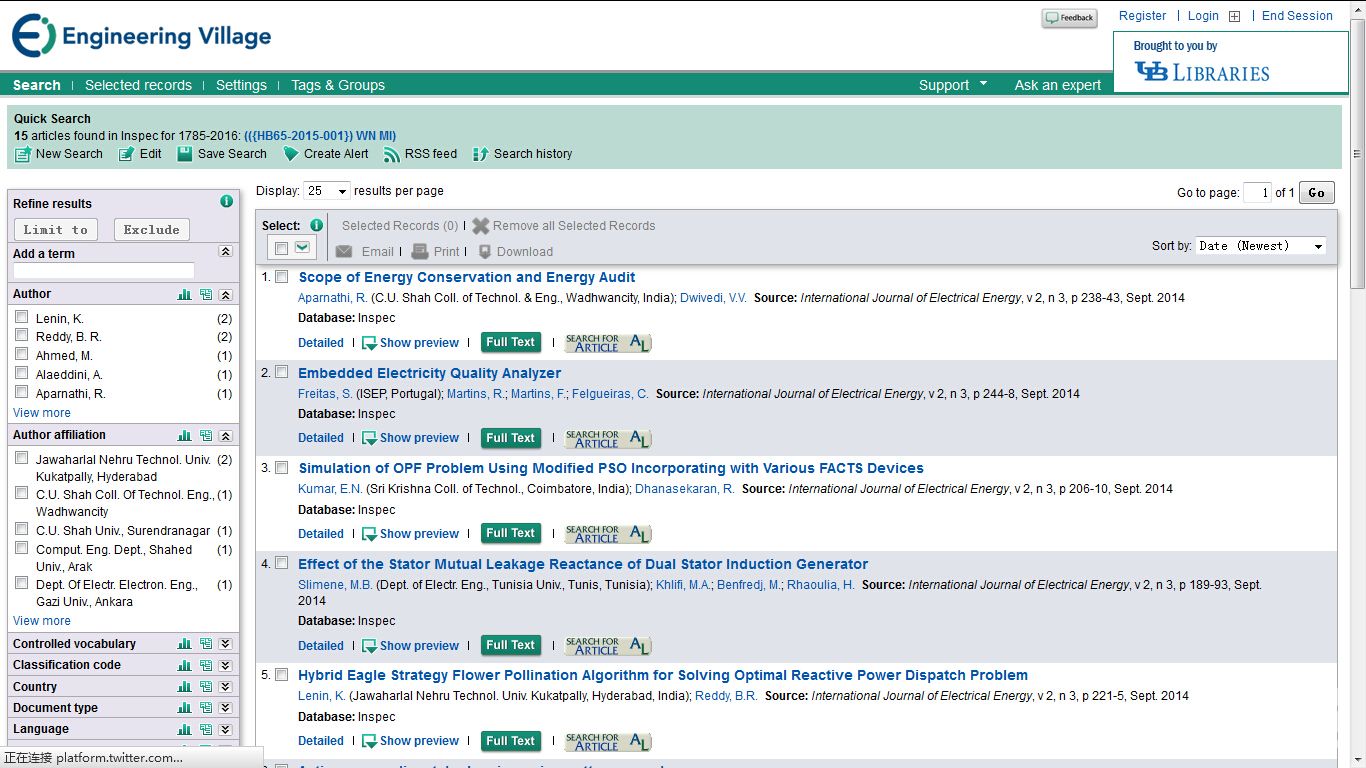This screenshot has height=768, width=1366.
Task: Click the RSS feed icon
Action: pos(392,154)
